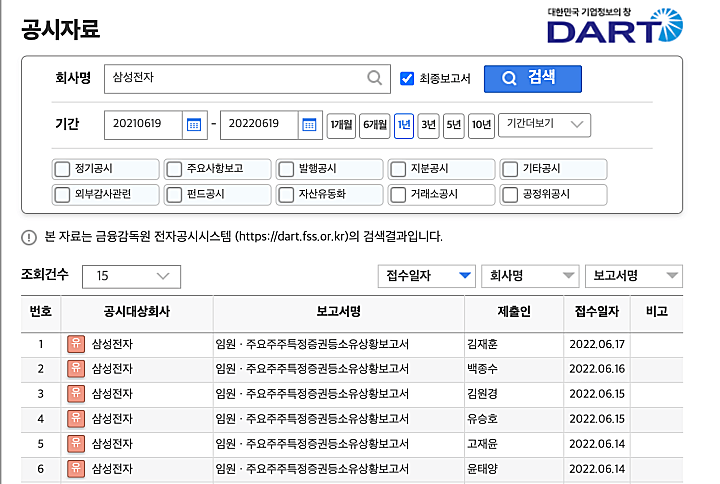The image size is (720, 484).
Task: Click the 유 badge in row 4
Action: [76, 418]
